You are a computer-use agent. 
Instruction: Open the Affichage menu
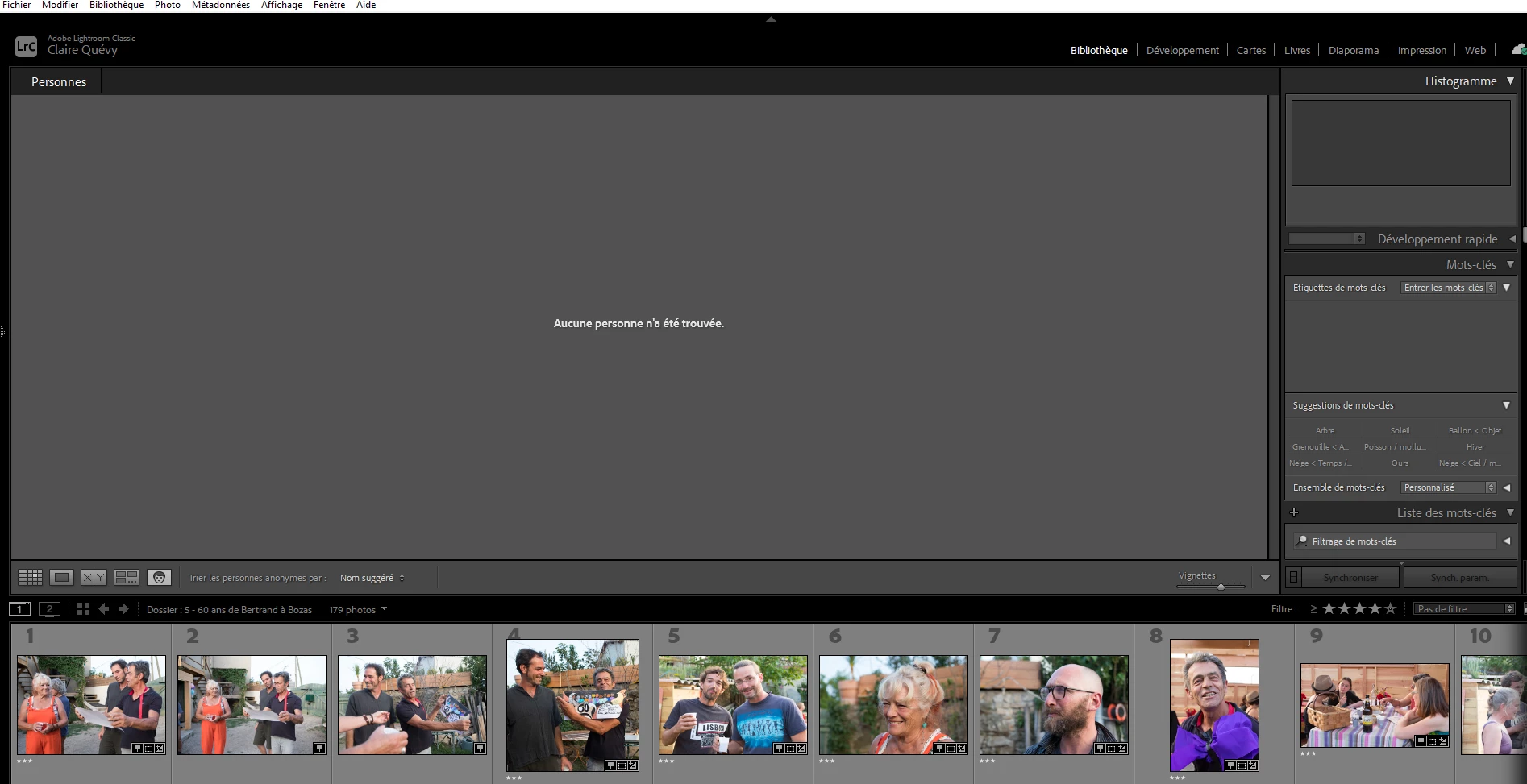[x=281, y=5]
